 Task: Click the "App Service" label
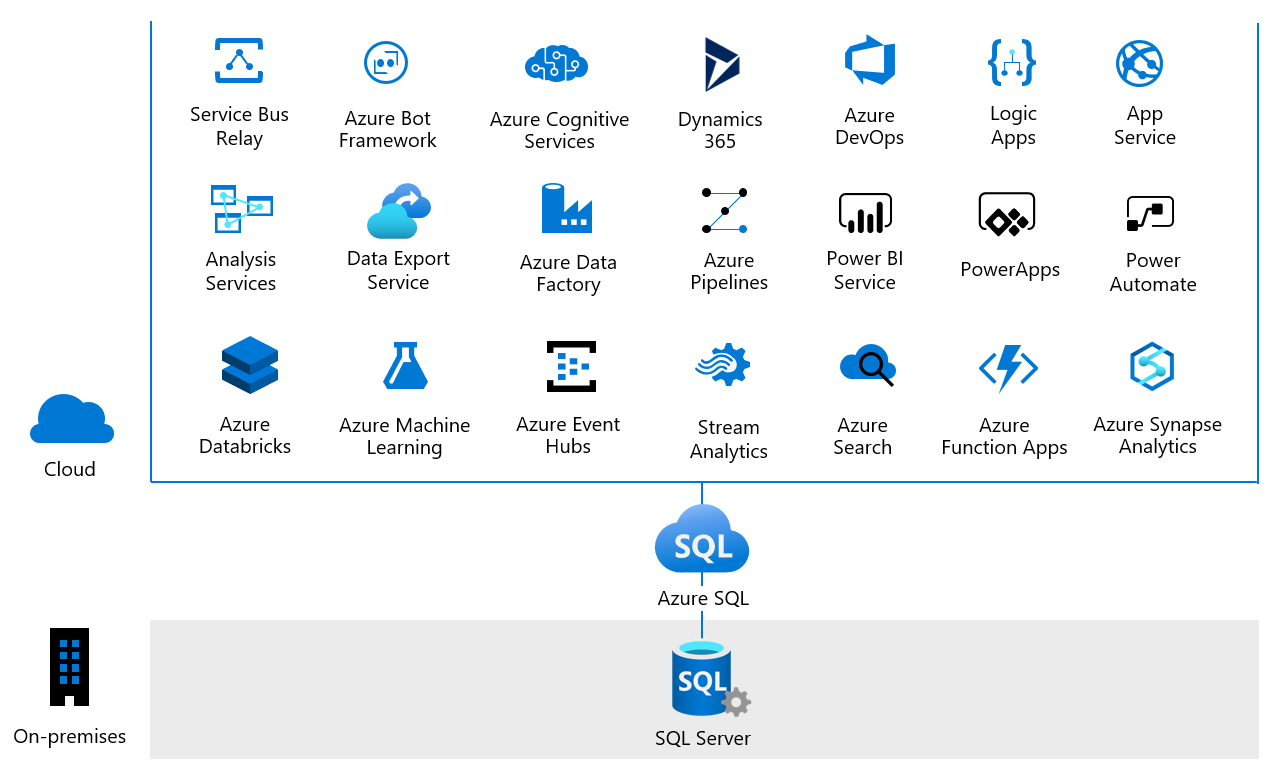(x=1144, y=126)
